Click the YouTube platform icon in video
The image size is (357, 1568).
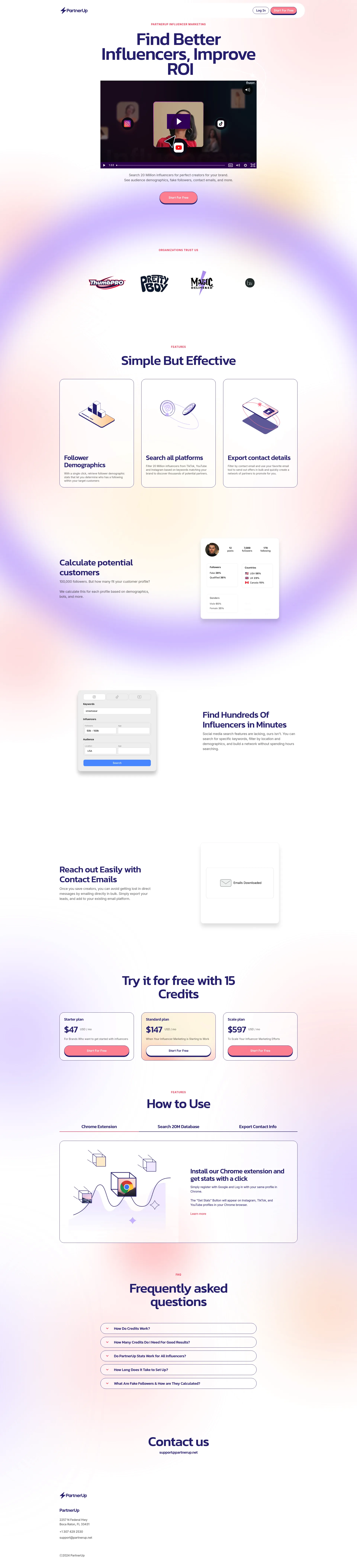click(x=184, y=152)
